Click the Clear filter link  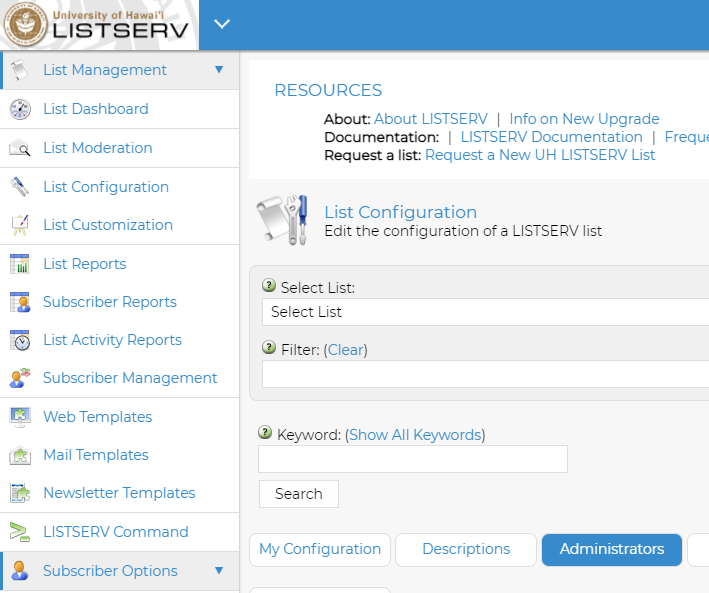[x=346, y=350]
